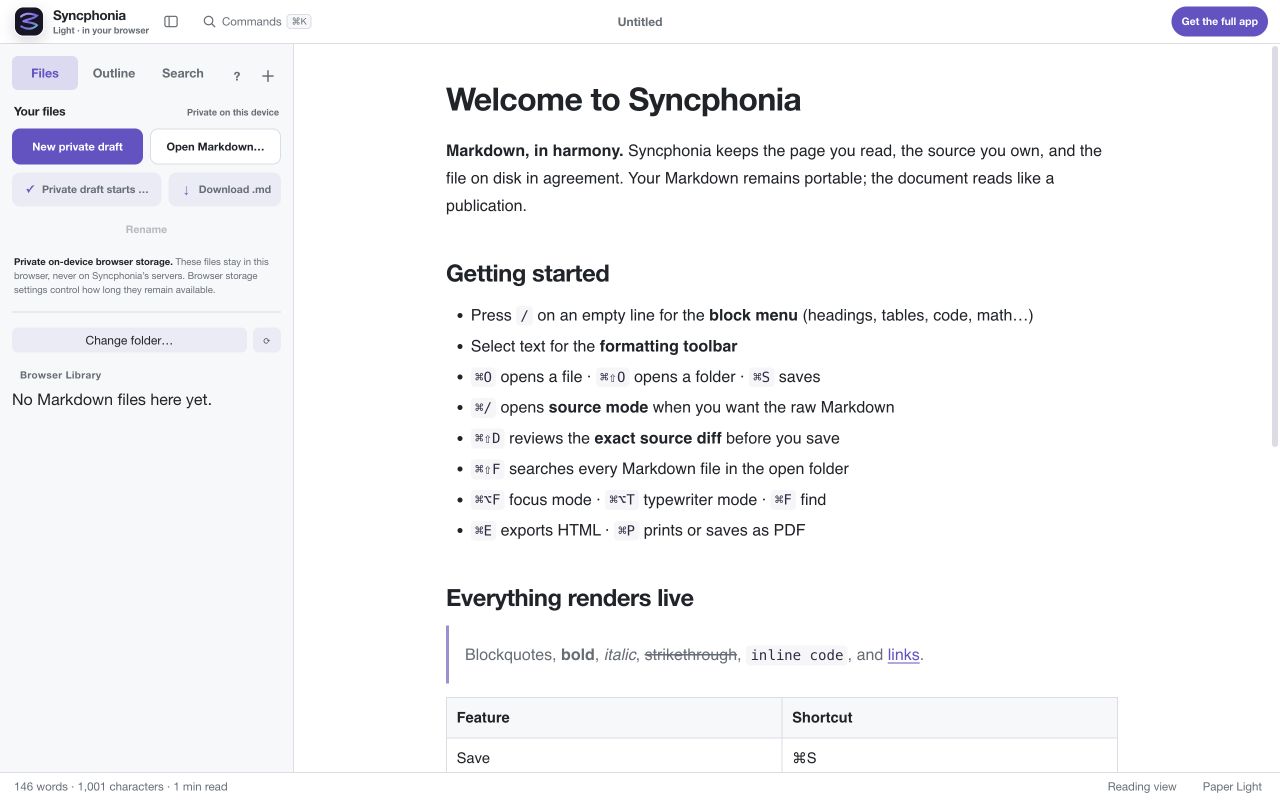This screenshot has height=800, width=1280.
Task: Change the Paper Light theme
Action: coord(1232,787)
